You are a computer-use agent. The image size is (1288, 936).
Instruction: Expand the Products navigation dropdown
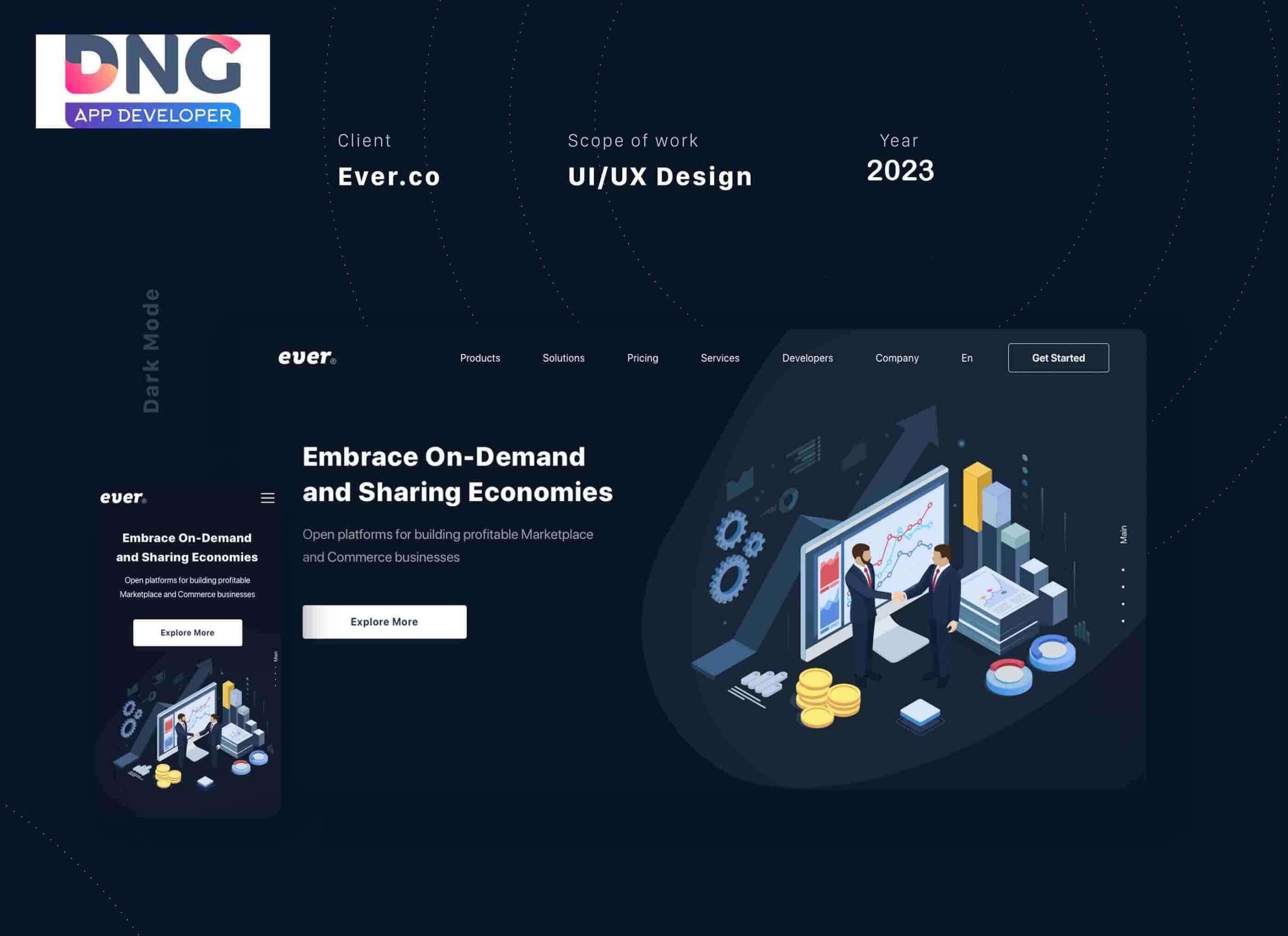point(480,357)
